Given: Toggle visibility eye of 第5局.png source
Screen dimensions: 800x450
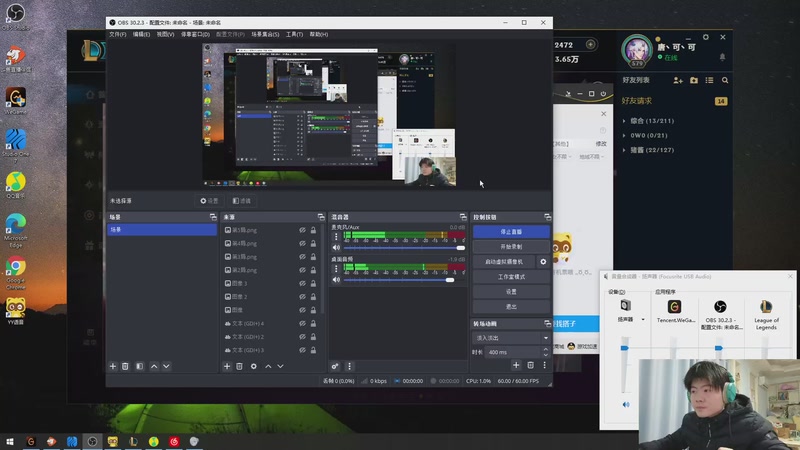Looking at the screenshot, I should (303, 230).
